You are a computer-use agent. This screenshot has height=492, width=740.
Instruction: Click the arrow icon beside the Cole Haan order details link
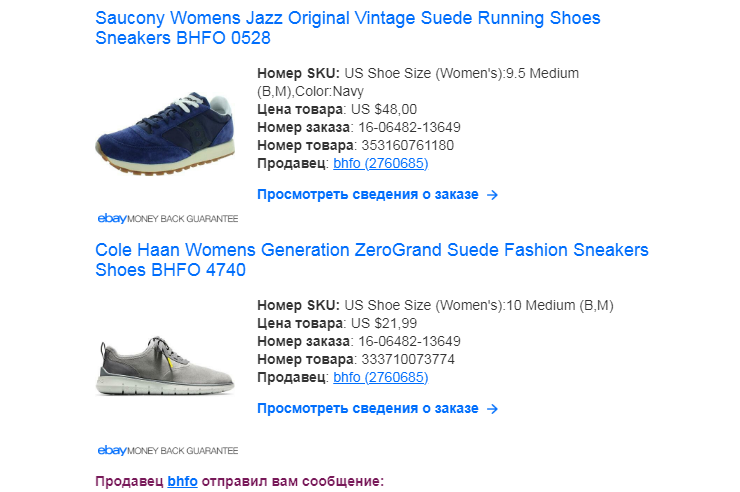(492, 409)
